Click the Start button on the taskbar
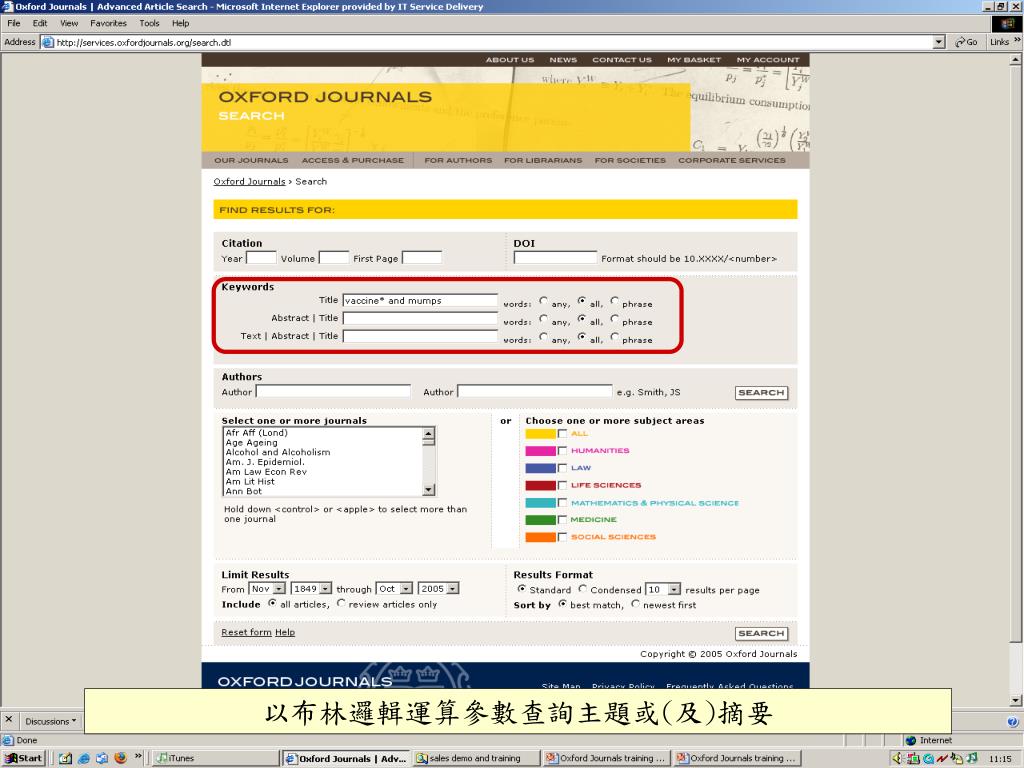Image resolution: width=1024 pixels, height=768 pixels. pos(24,758)
